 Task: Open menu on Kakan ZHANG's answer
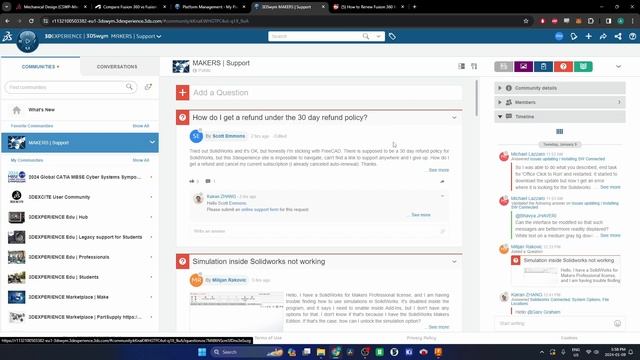442,196
